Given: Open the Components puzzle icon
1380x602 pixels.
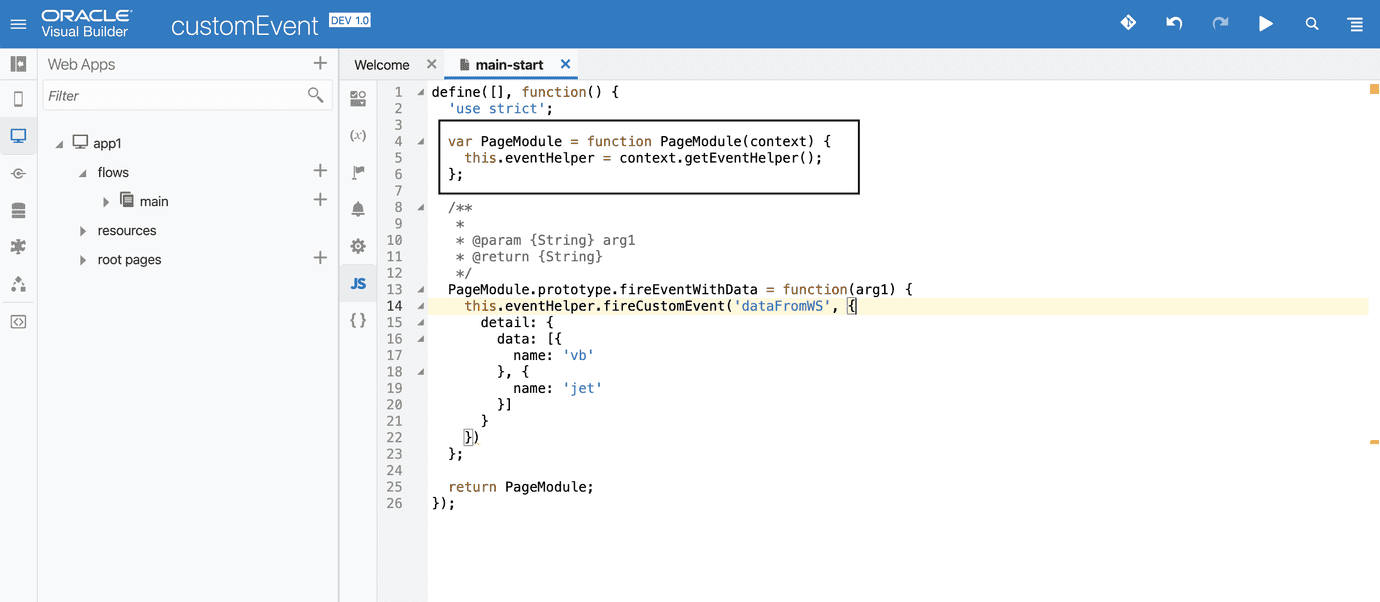Looking at the screenshot, I should [x=18, y=247].
